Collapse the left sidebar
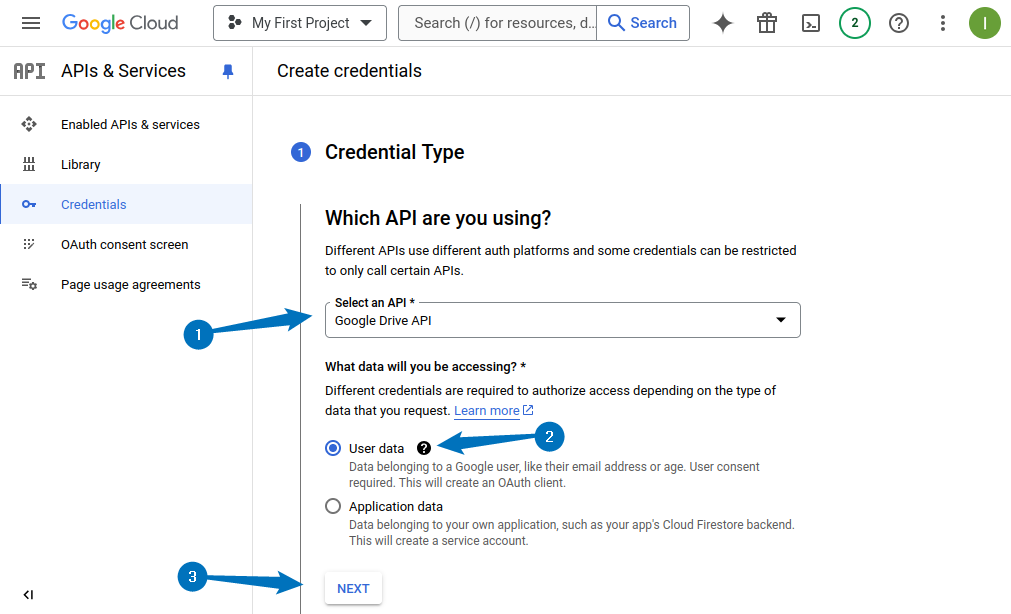 pos(28,593)
